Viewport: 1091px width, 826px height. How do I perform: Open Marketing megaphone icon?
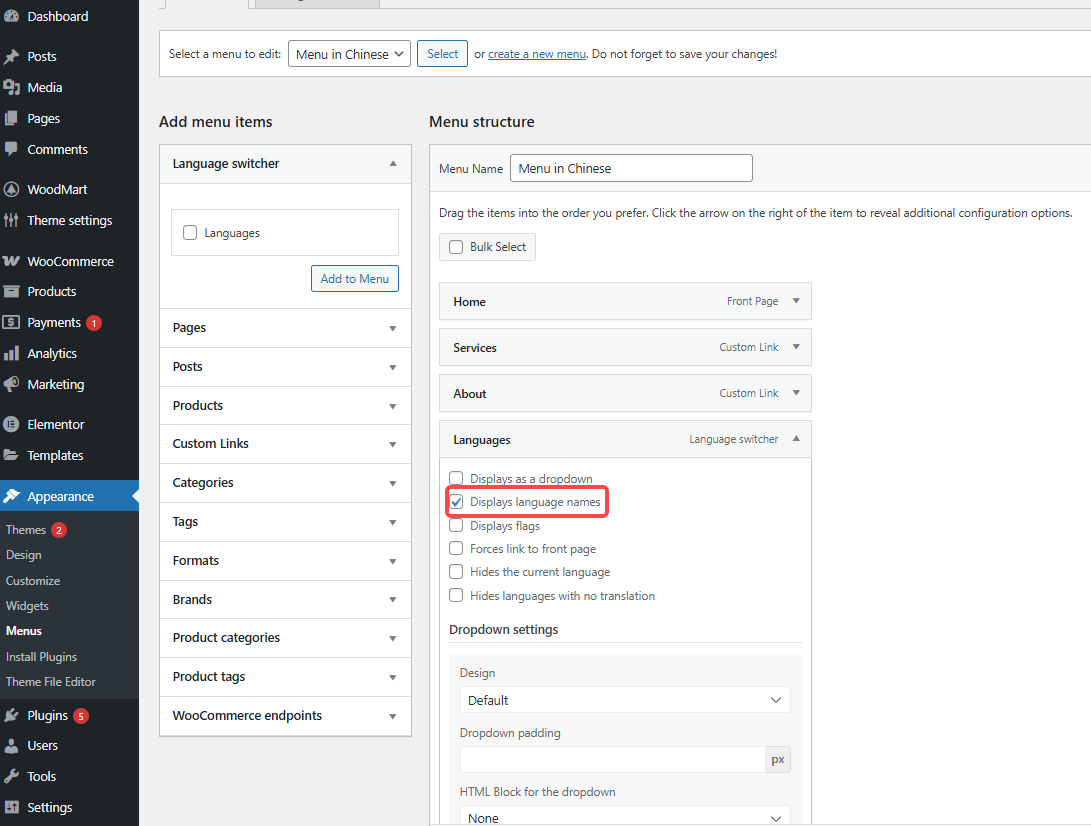tap(11, 384)
